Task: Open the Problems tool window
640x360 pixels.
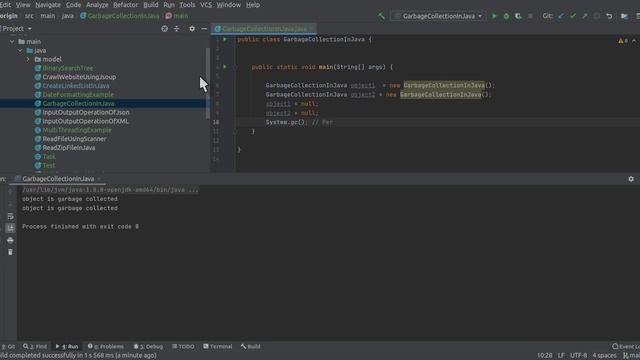Action: [106, 347]
